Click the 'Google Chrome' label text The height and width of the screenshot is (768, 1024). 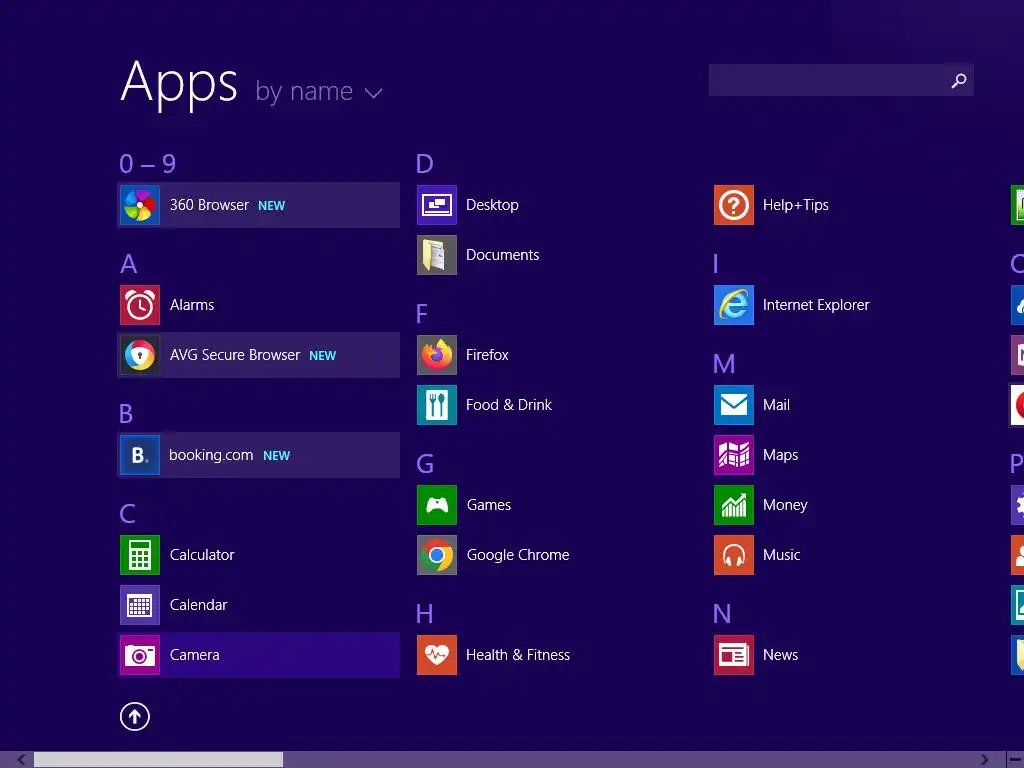pyautogui.click(x=518, y=555)
